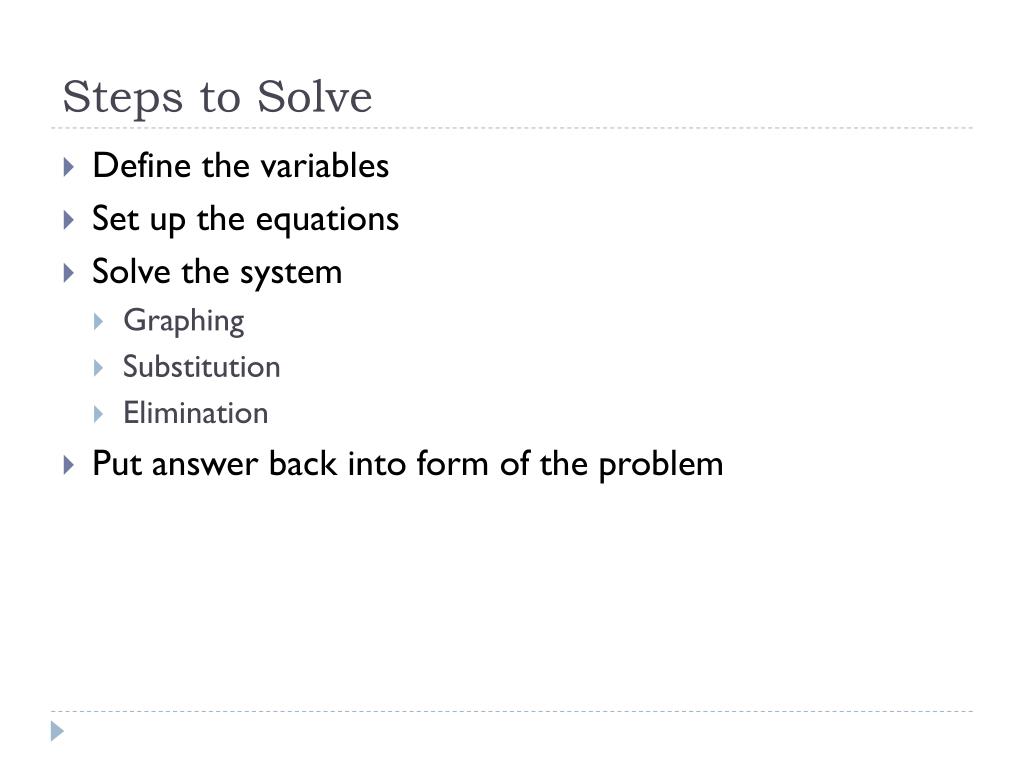
Task: Click the small arrow bullet before "Substitution"
Action: click(99, 368)
